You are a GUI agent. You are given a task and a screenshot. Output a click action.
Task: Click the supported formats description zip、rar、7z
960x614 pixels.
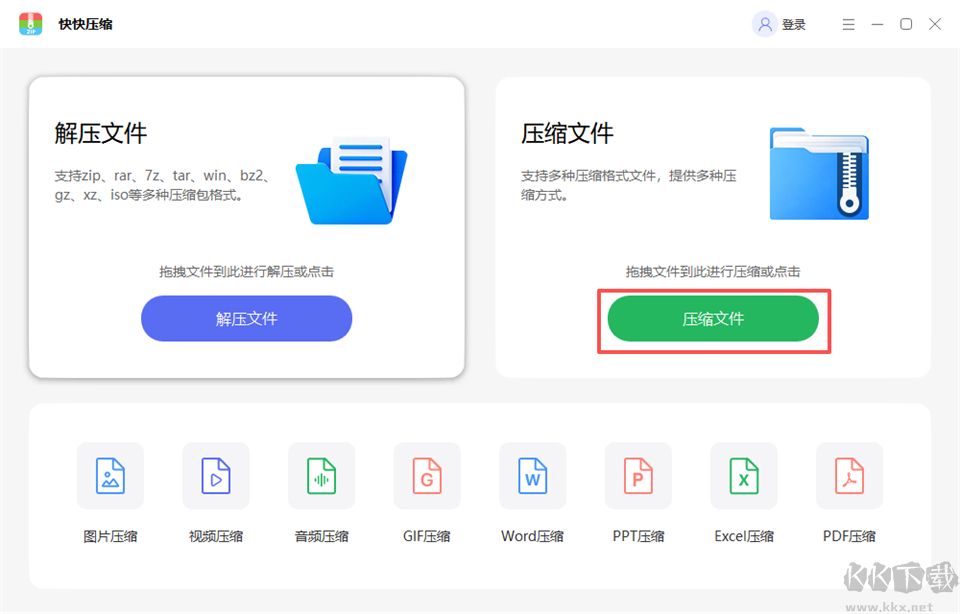(163, 185)
